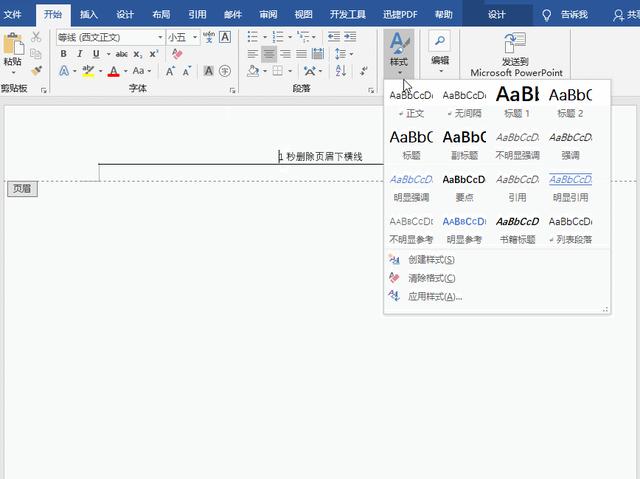Apply yellow text highlight color
The width and height of the screenshot is (640, 479).
[88, 71]
